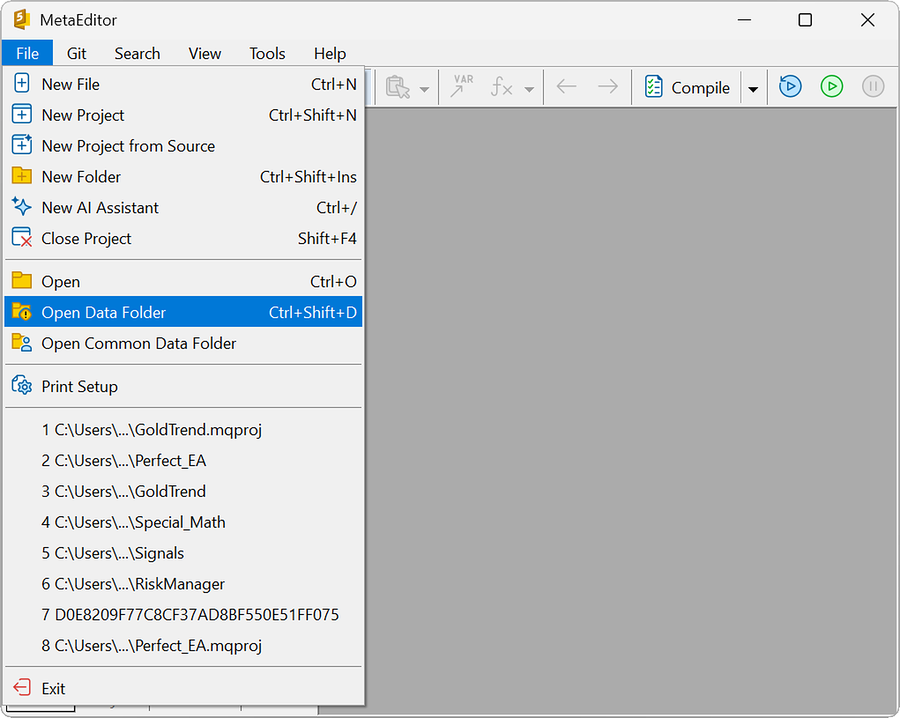Maximize the MetaEditor window
The width and height of the screenshot is (900, 718).
pos(805,20)
